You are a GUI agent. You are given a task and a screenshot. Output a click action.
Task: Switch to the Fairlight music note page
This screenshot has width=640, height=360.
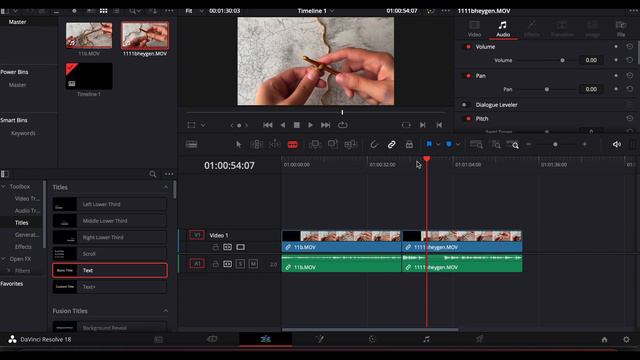pos(426,339)
